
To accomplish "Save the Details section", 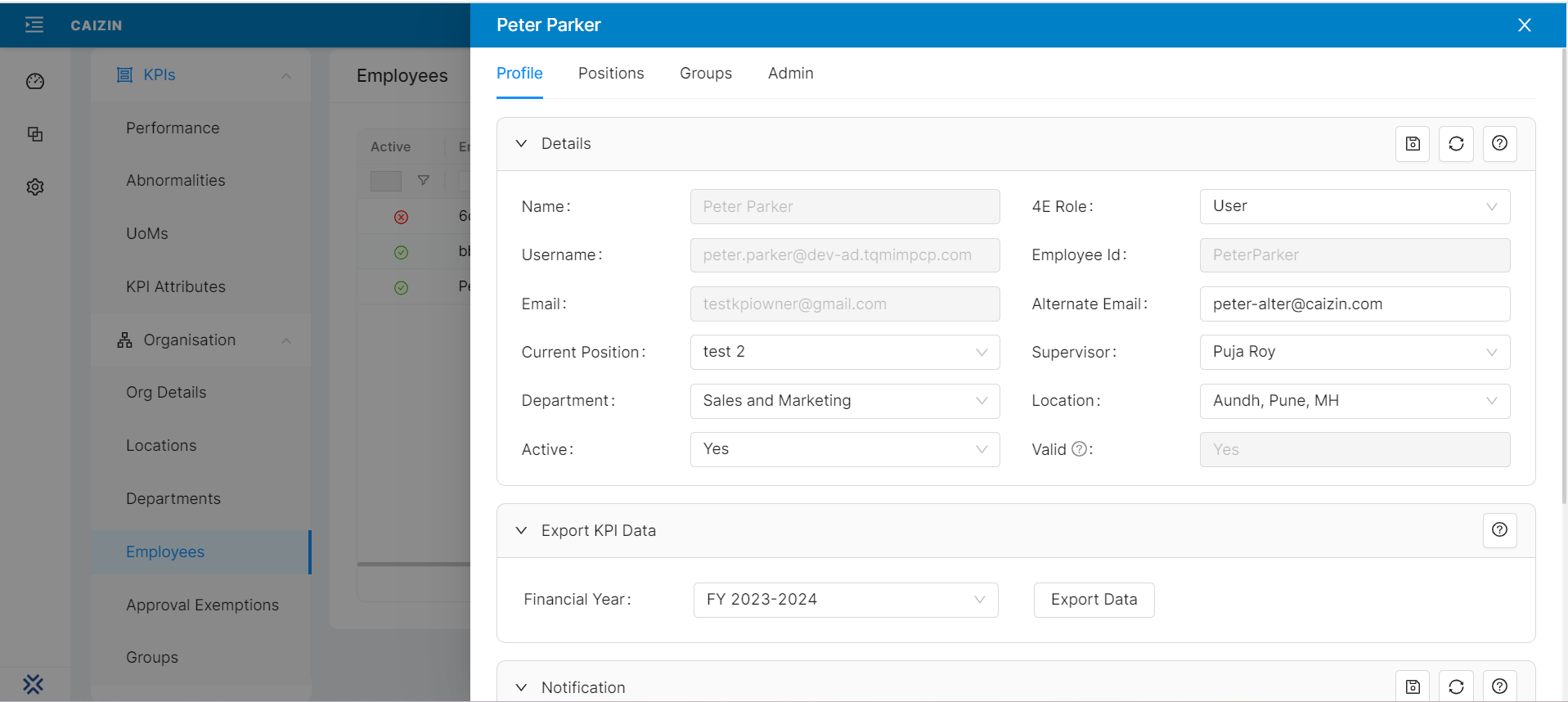I will [1412, 144].
